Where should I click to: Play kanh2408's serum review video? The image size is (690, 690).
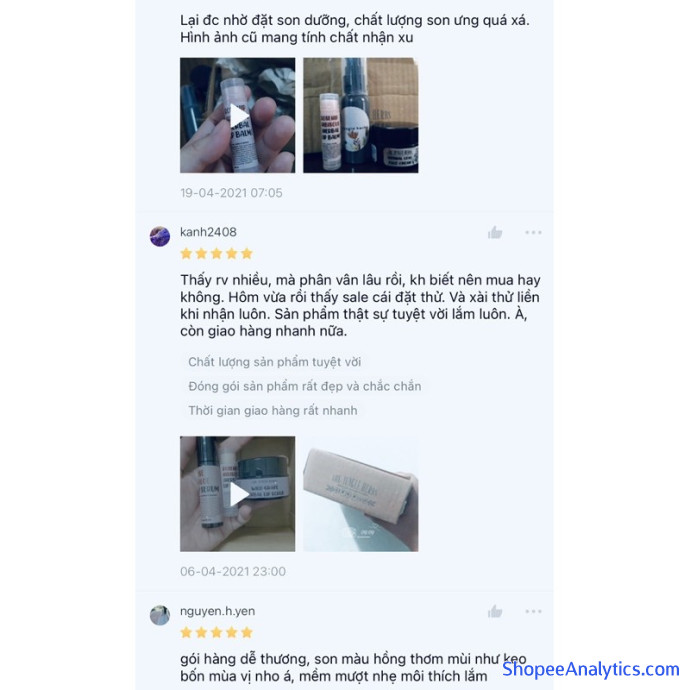[238, 494]
